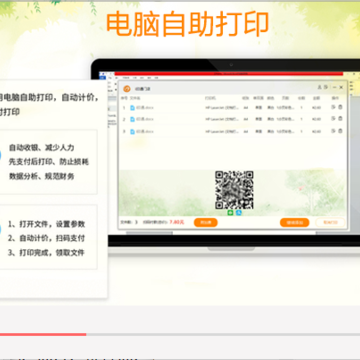Screen dimensions: 360x360
Task: Close the print dialog with the X
Action: coord(341,87)
